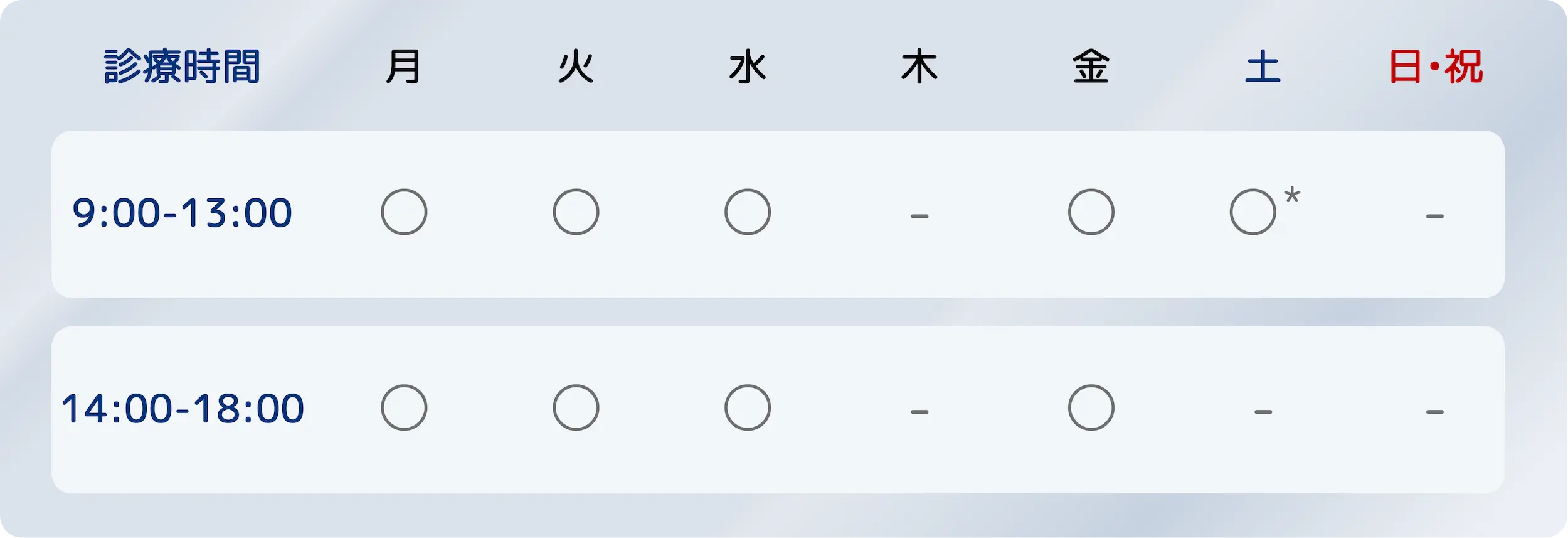This screenshot has width=1568, height=538.
Task: Click the Tuesday afternoon 14:00-18:00 circle
Action: pyautogui.click(x=576, y=407)
